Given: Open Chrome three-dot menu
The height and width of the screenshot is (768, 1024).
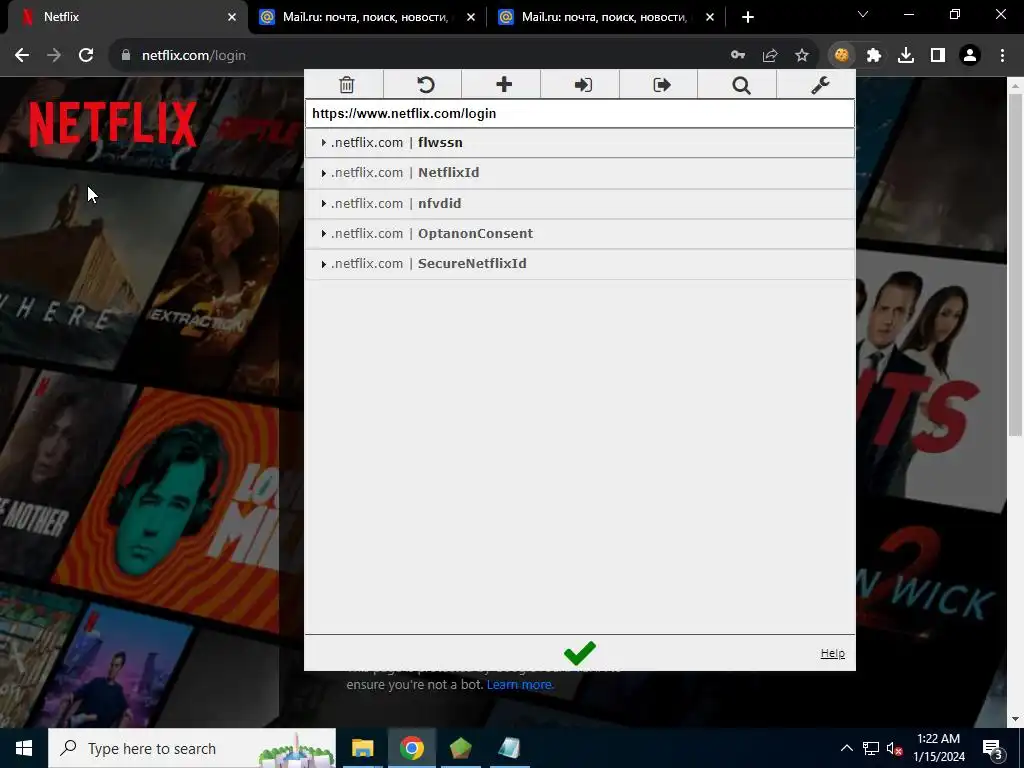Looking at the screenshot, I should pos(1002,56).
